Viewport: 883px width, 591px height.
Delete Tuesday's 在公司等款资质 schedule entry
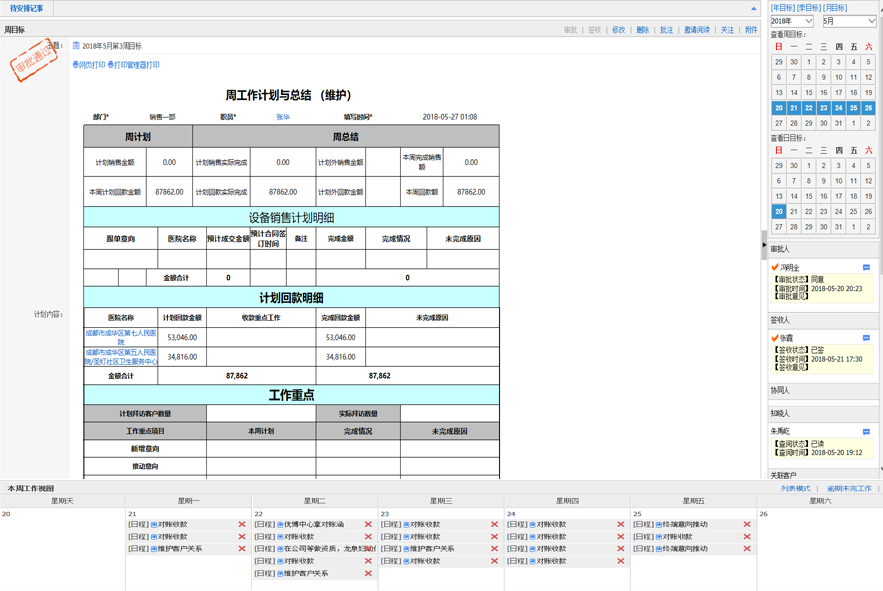[368, 549]
